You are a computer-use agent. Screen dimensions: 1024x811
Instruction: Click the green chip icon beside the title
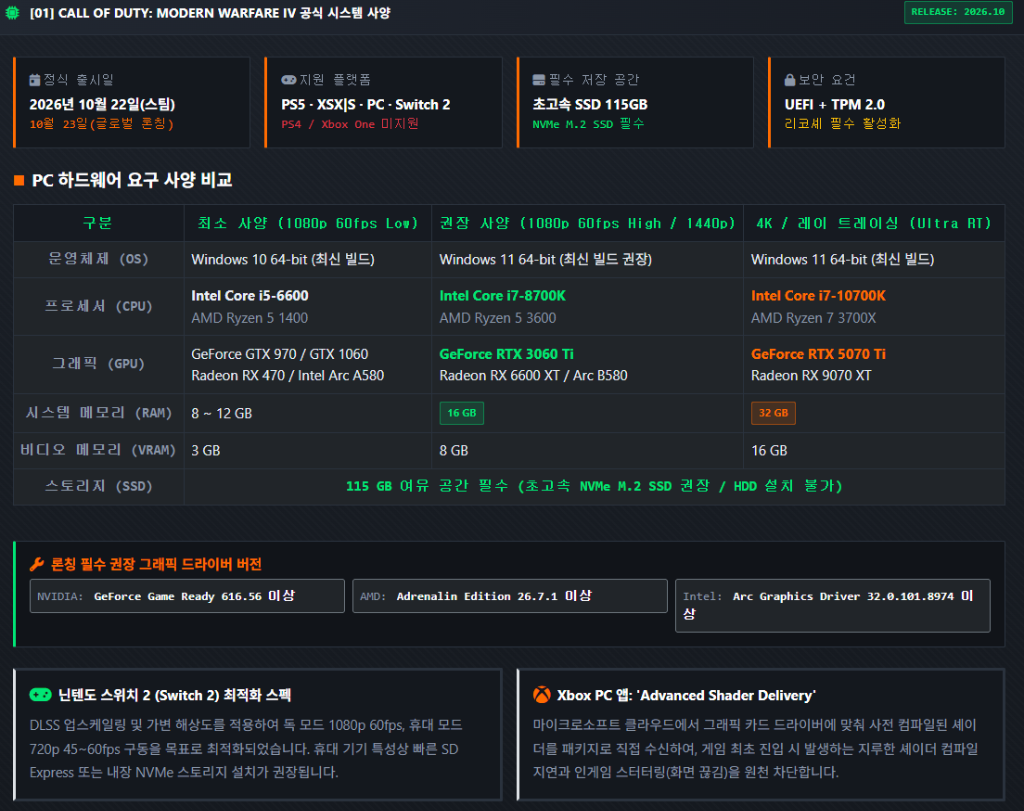[12, 12]
